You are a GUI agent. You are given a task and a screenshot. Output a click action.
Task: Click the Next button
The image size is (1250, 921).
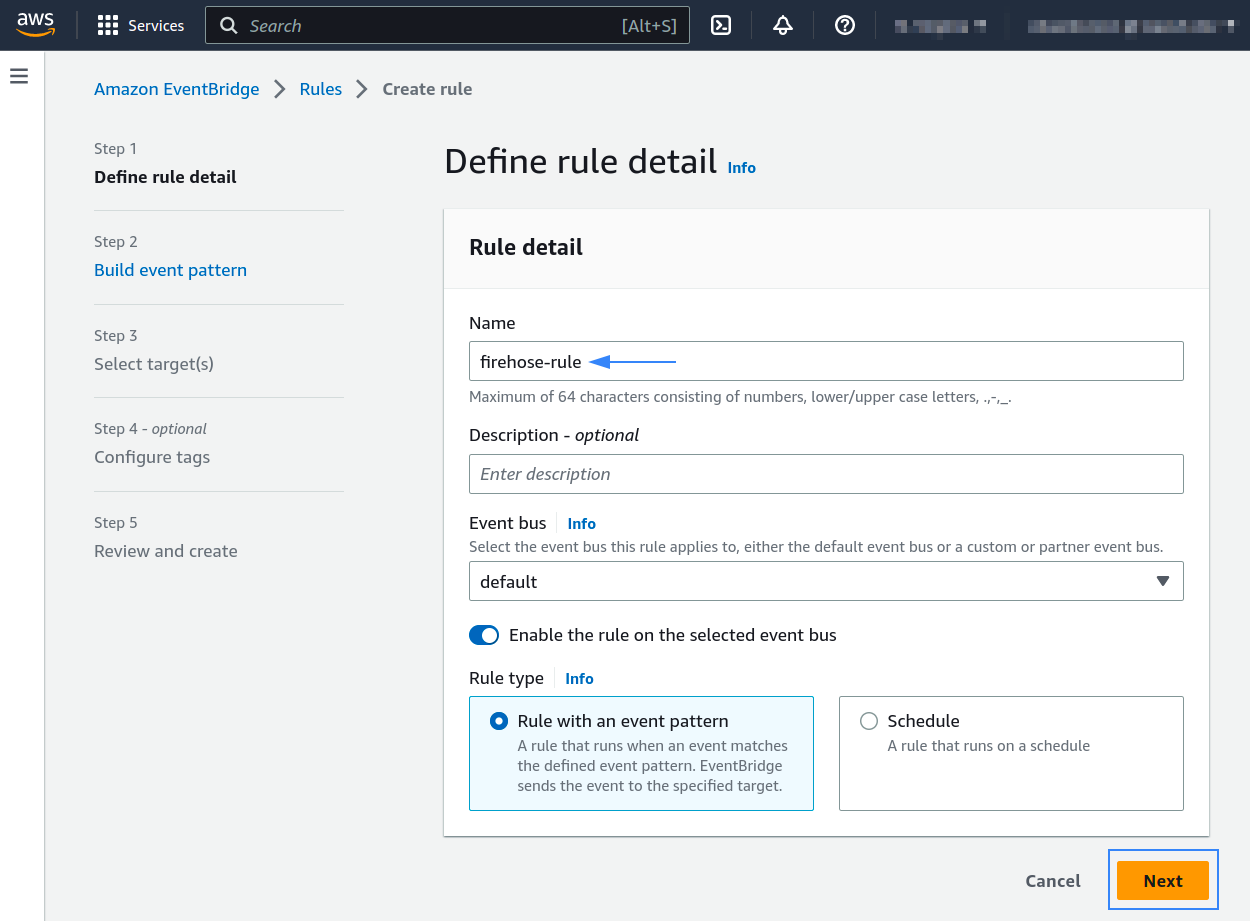click(x=1163, y=881)
